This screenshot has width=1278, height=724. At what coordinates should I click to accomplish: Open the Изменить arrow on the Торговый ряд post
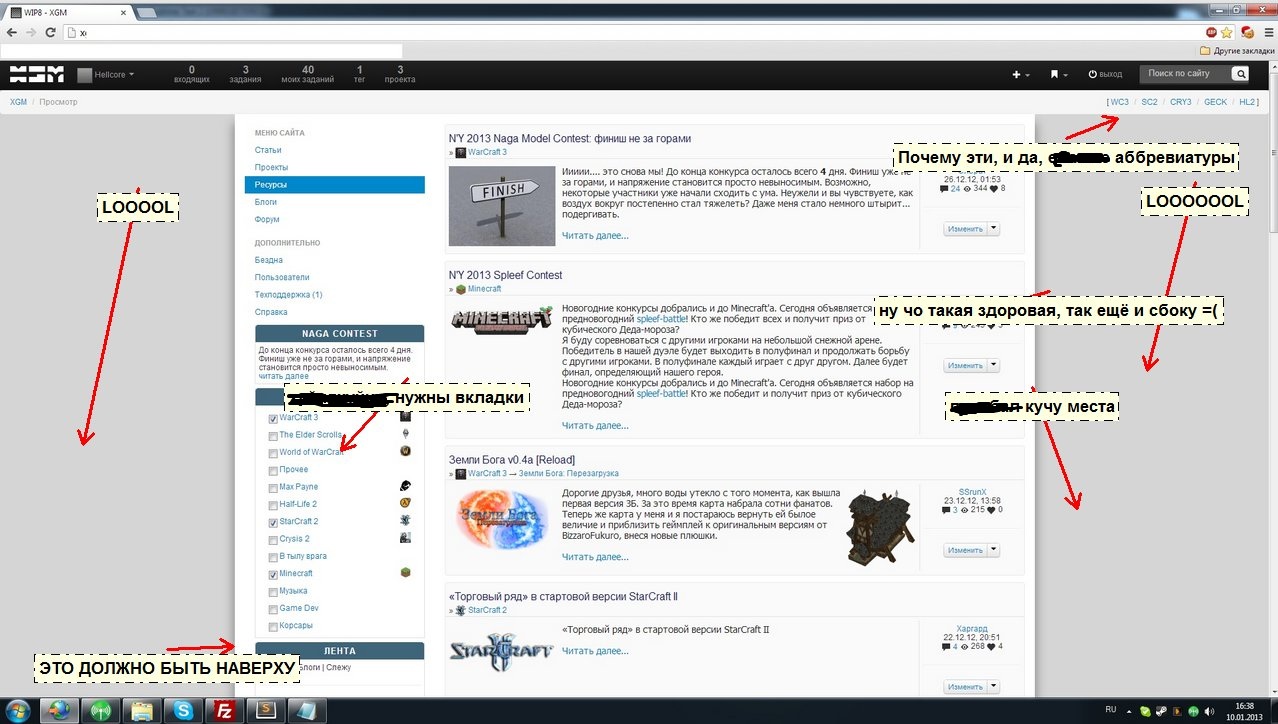994,687
